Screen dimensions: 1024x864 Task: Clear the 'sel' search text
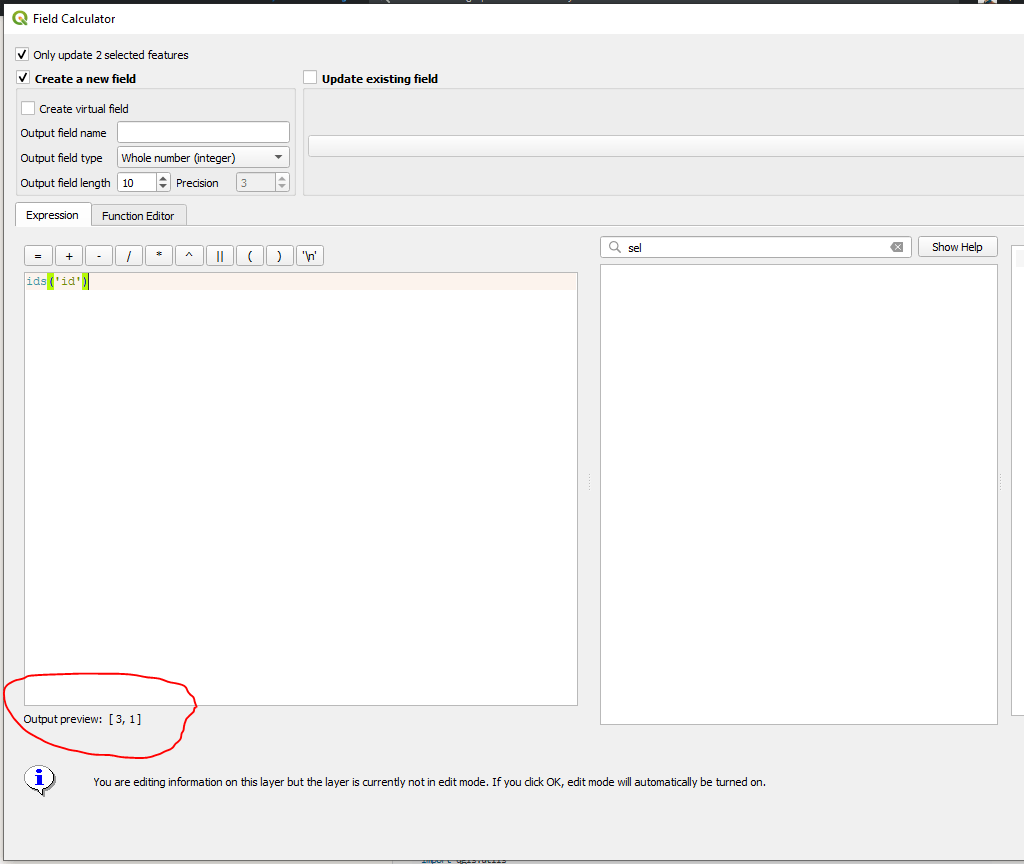point(897,247)
